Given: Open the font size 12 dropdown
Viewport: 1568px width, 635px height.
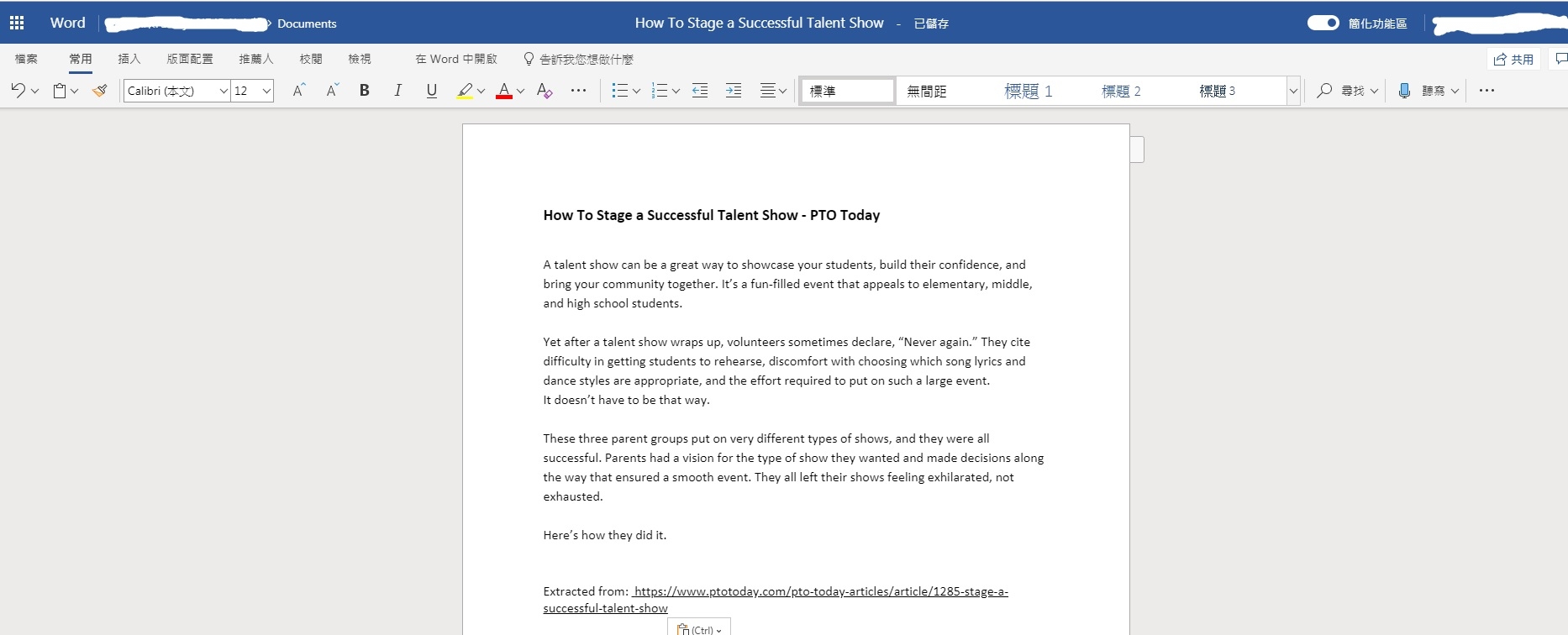Looking at the screenshot, I should (266, 91).
